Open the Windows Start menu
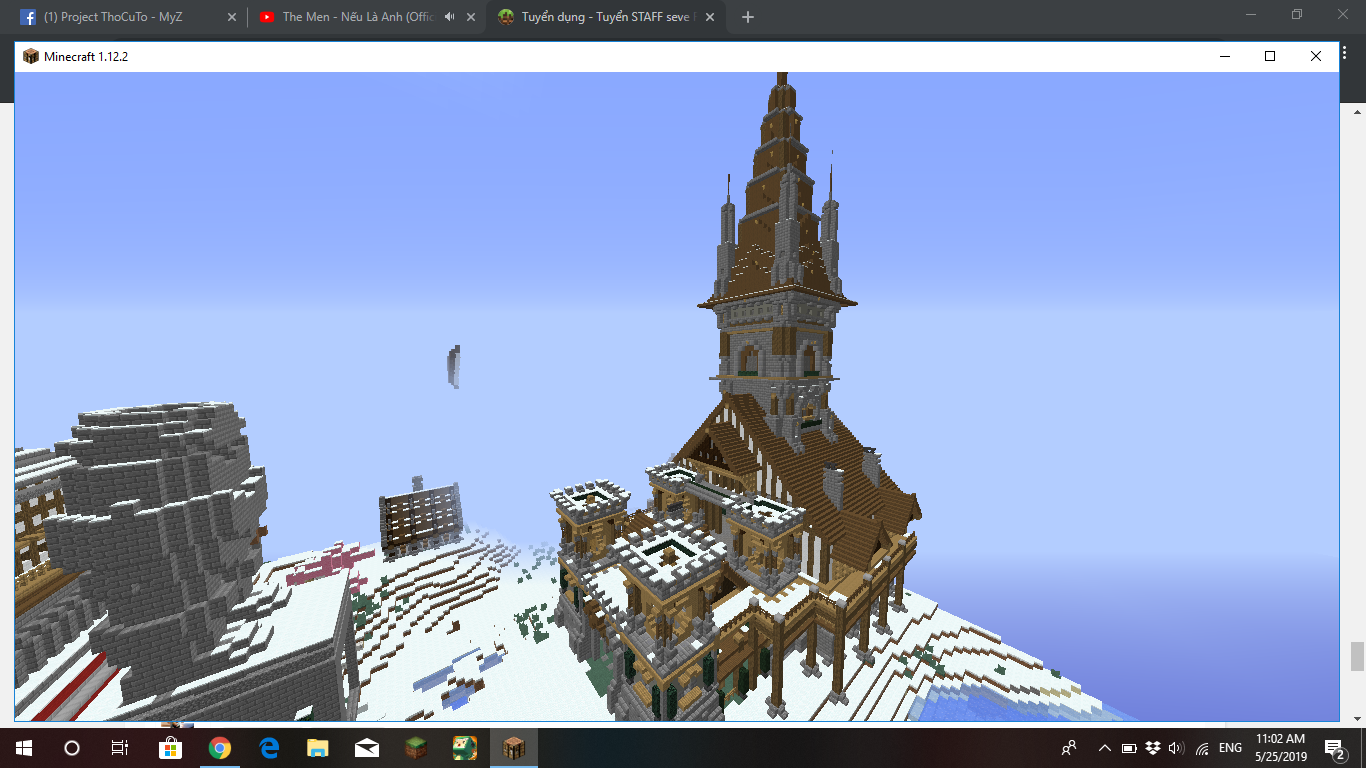 point(24,748)
